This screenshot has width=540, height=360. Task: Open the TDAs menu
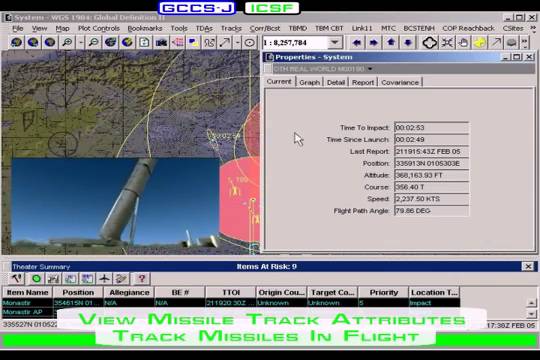coord(204,28)
